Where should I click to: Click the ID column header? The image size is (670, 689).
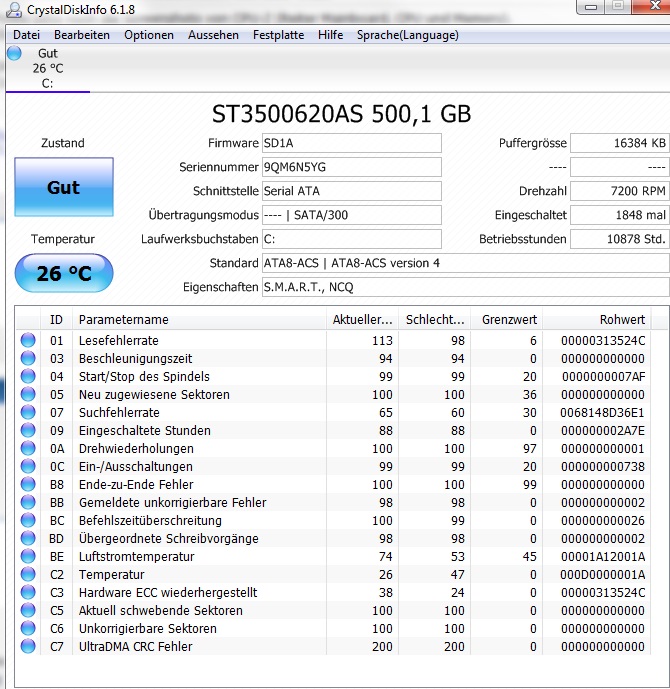pos(56,319)
